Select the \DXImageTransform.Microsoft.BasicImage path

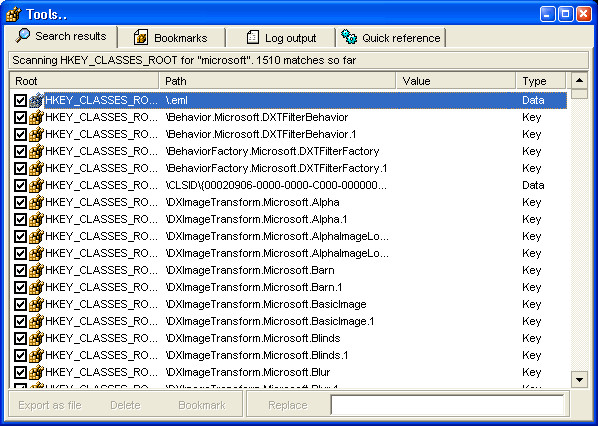[x=266, y=304]
